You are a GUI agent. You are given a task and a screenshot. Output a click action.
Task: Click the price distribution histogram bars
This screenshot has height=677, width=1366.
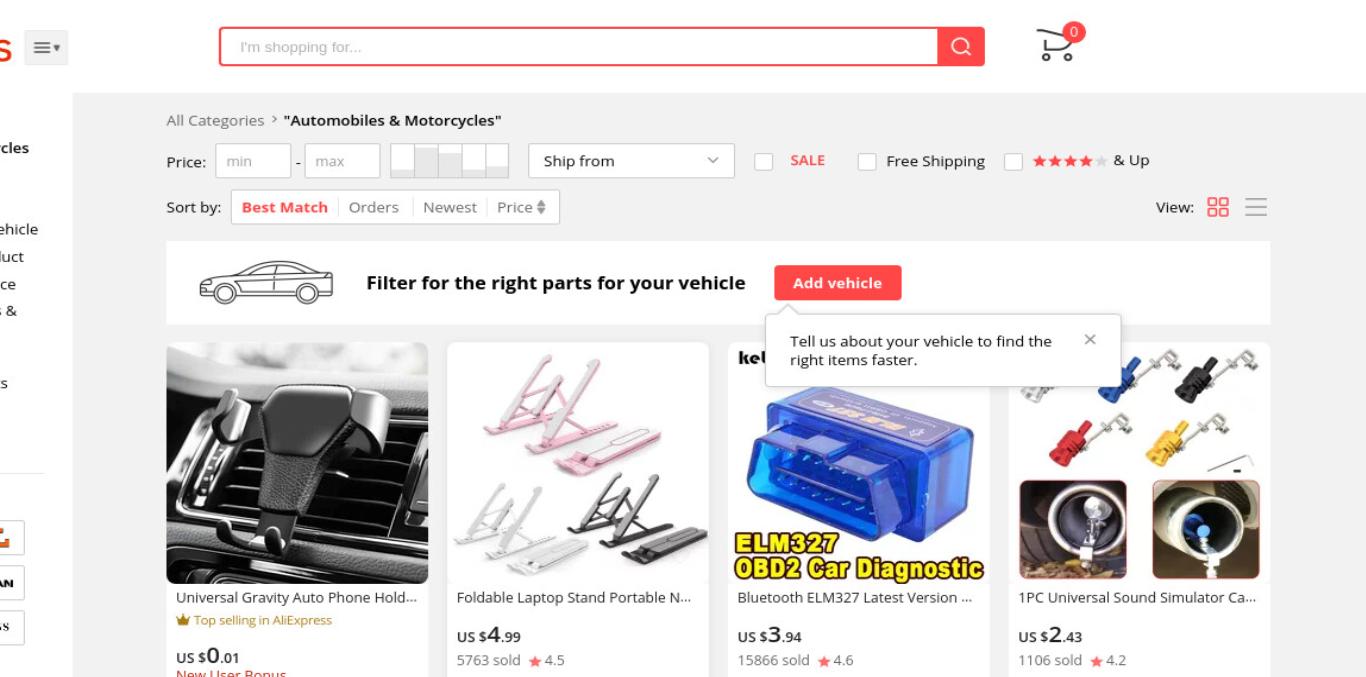coord(449,161)
